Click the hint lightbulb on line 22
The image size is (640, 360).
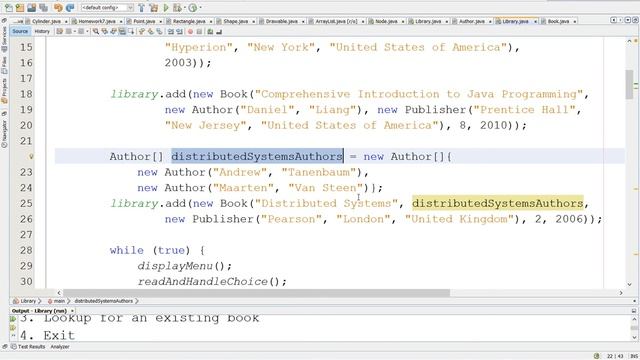tap(31, 156)
